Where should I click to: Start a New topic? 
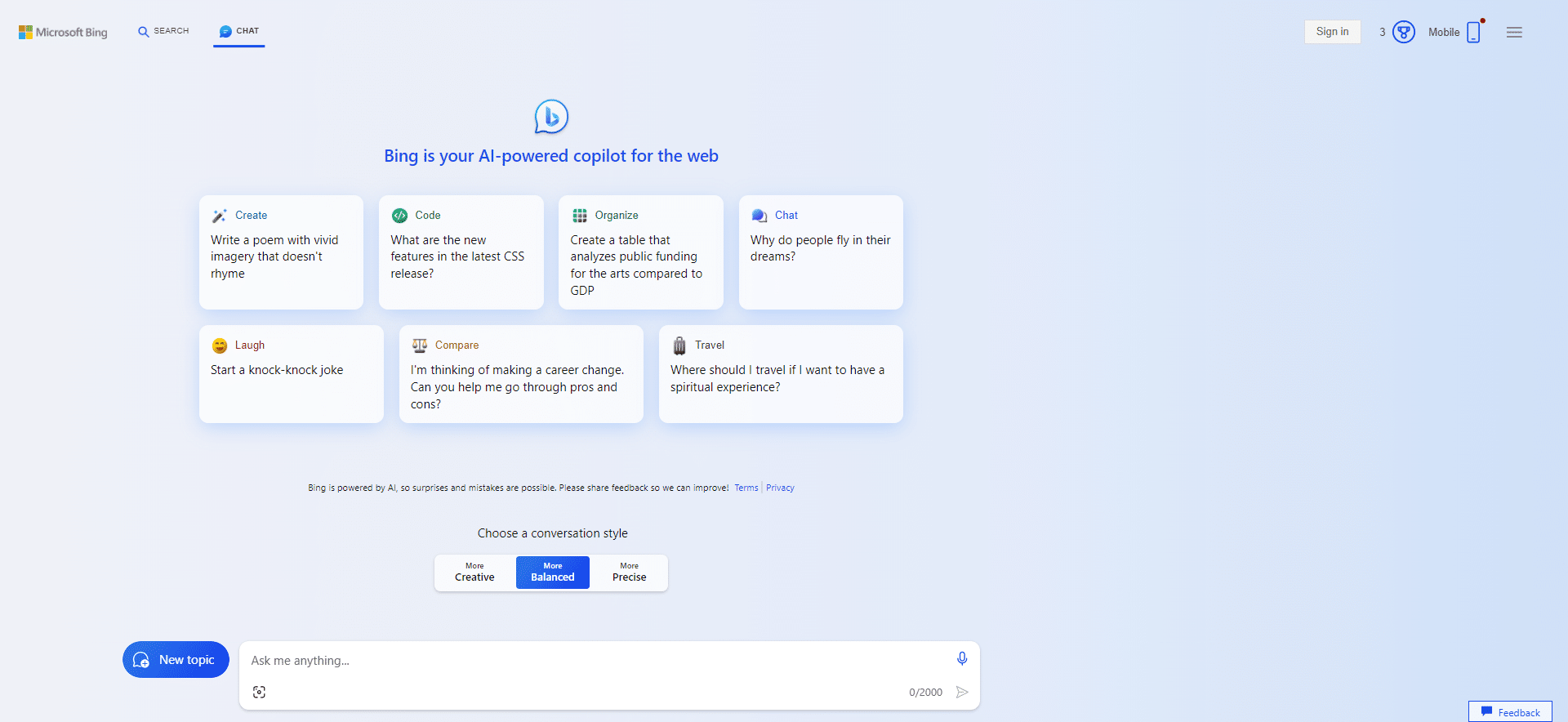tap(176, 659)
